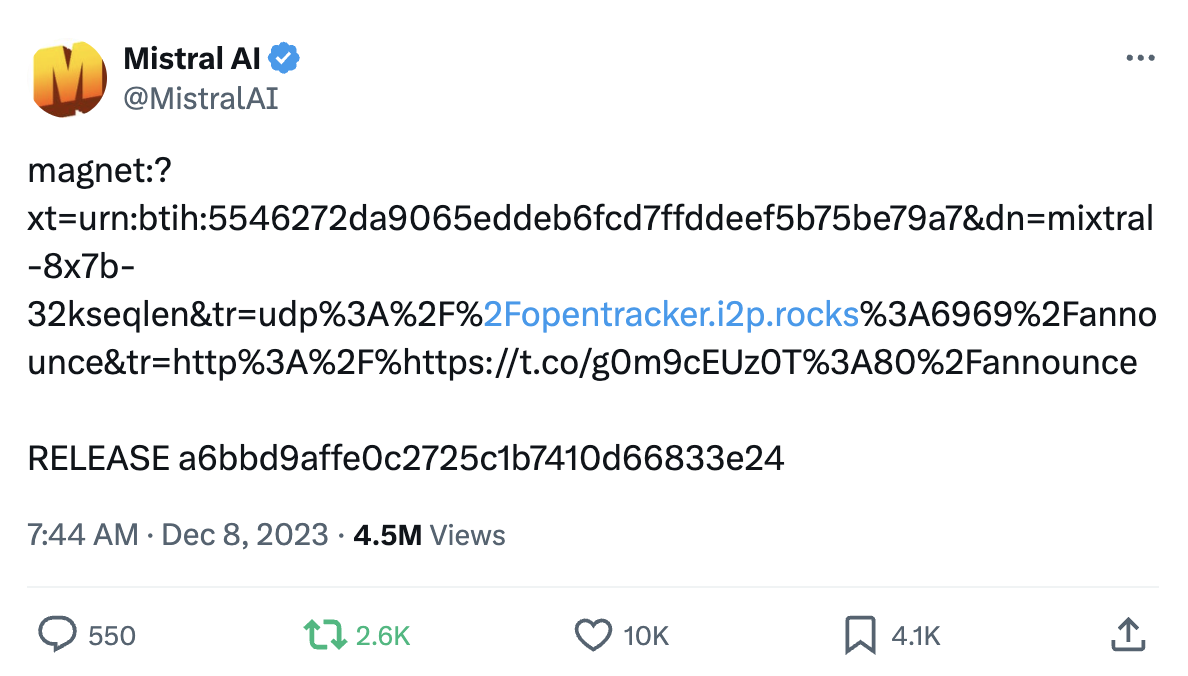Bookmark the tweet with bookmark icon
Screen dimensions: 1188x676
[x=860, y=635]
